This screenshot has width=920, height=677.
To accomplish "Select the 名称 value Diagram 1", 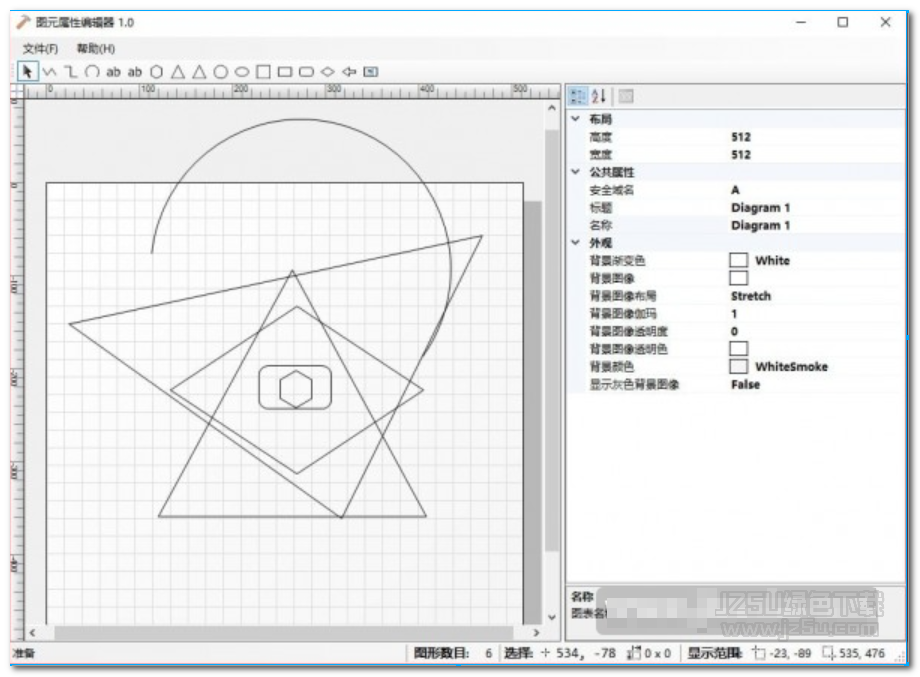I will tap(760, 225).
